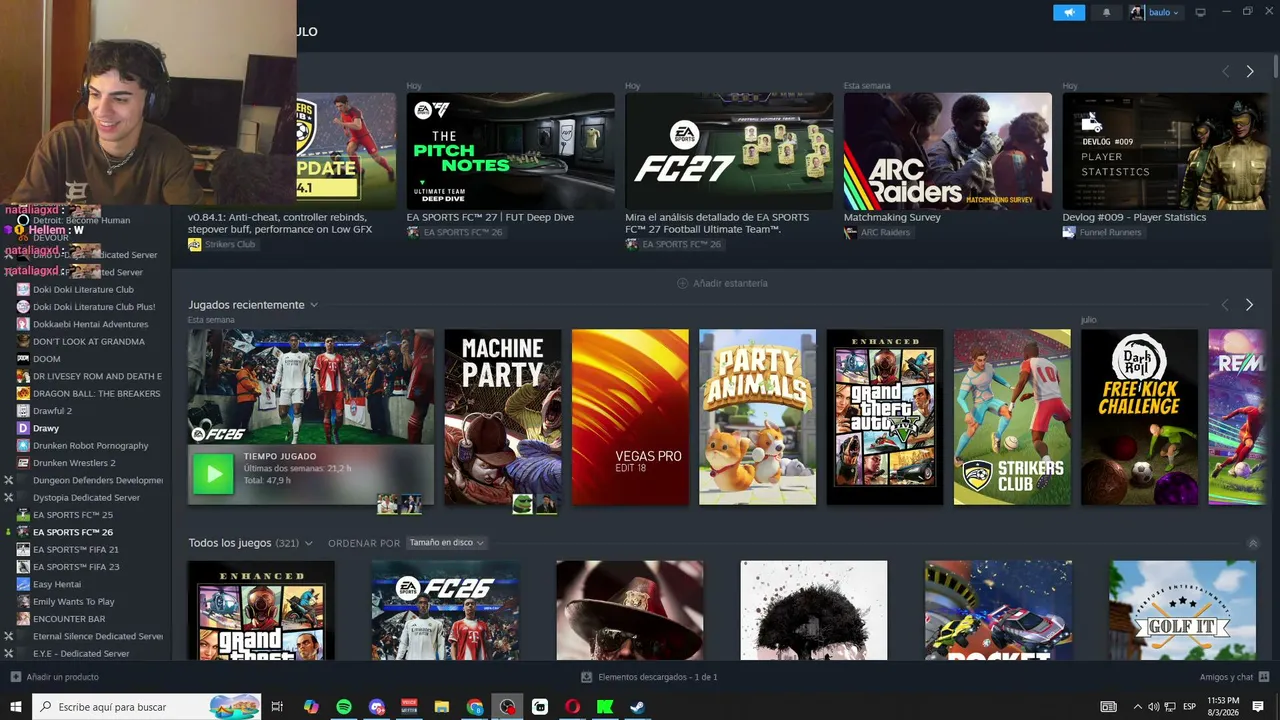Open ARC Raiders Matchmaking Survey news
Screen dimensions: 1280x720
coord(947,151)
